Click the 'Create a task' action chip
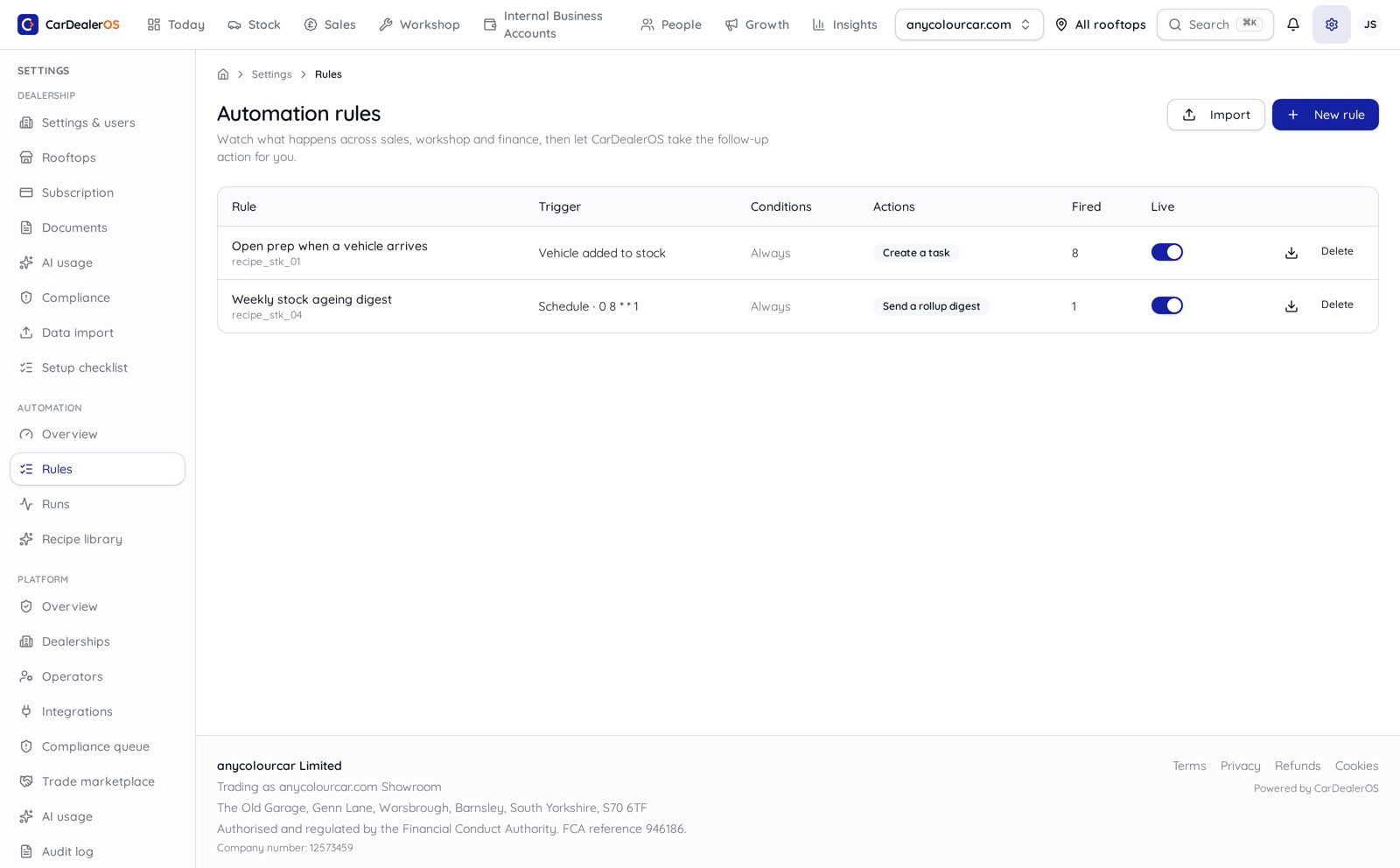 click(916, 253)
